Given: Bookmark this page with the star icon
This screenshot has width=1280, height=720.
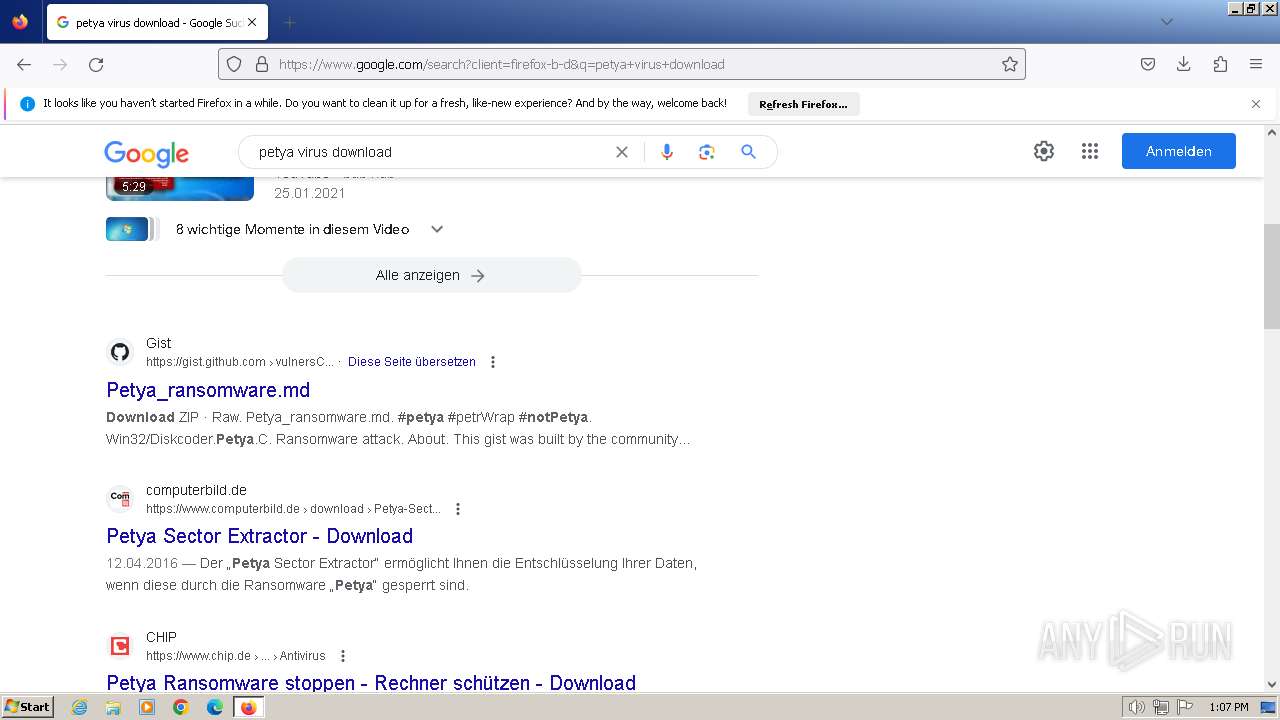Looking at the screenshot, I should point(1010,64).
